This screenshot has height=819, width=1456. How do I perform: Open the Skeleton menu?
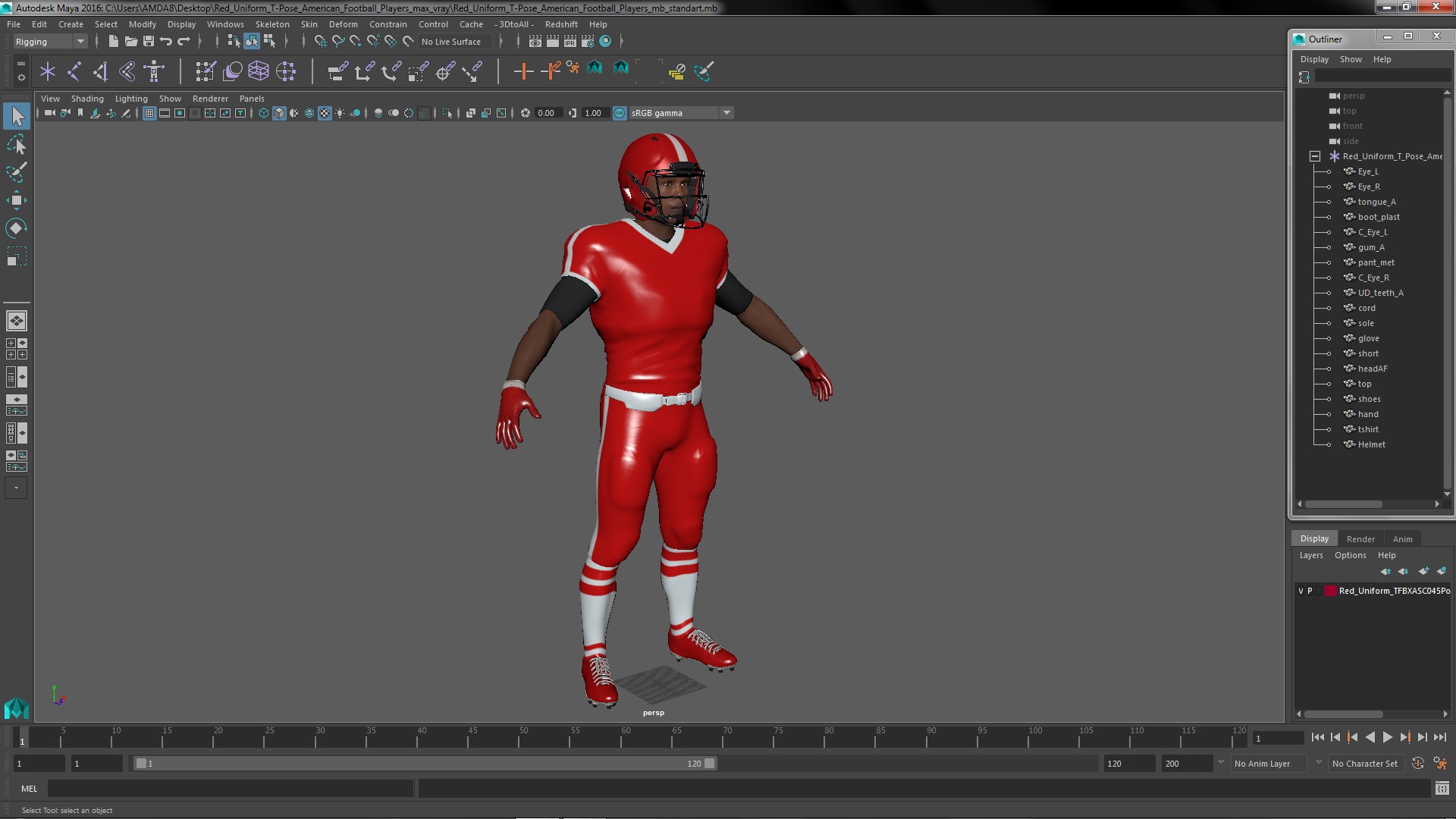coord(272,24)
